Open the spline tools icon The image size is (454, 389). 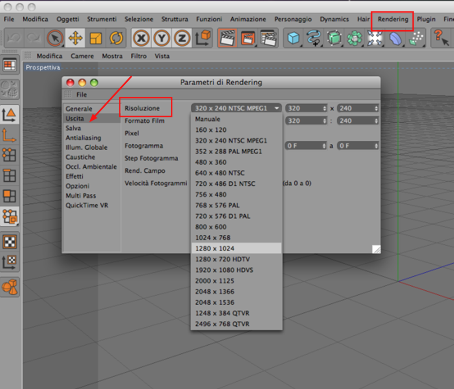coord(314,38)
